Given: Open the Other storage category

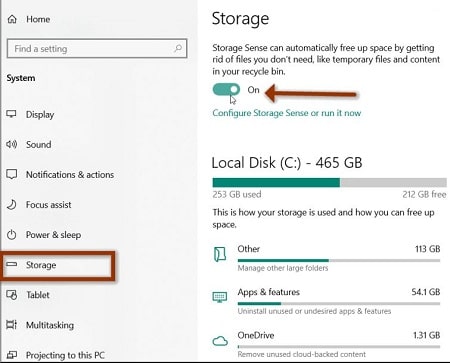Looking at the screenshot, I should (x=326, y=258).
